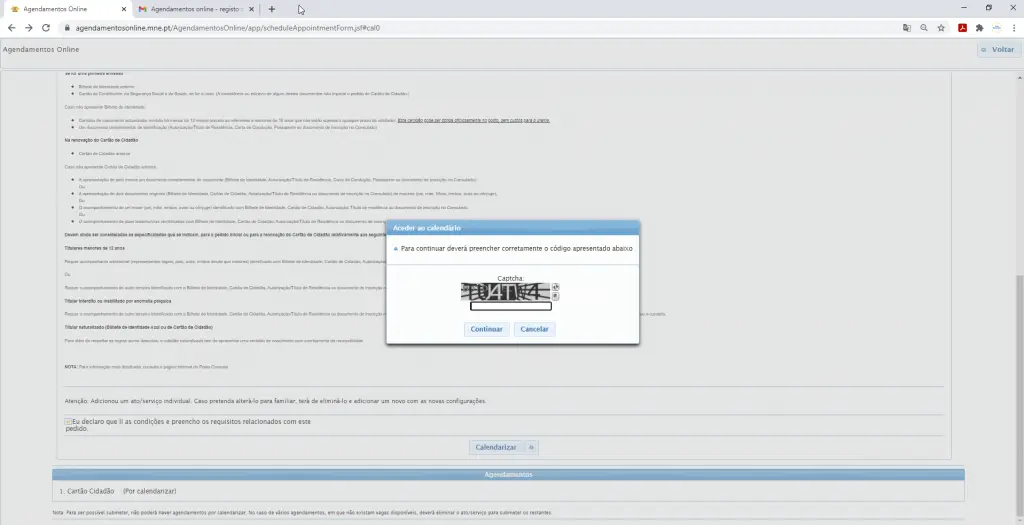Open the Chrome profile avatar

click(997, 28)
